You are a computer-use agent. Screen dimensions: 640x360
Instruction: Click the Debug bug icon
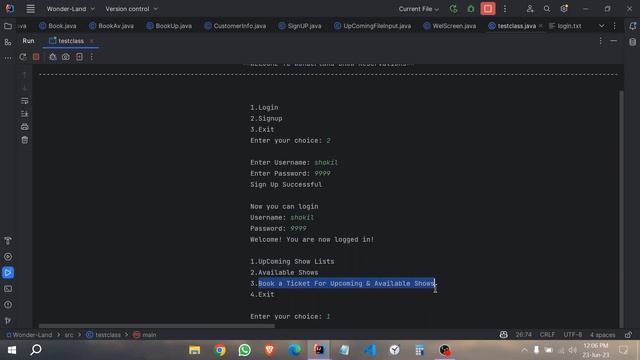[x=471, y=9]
